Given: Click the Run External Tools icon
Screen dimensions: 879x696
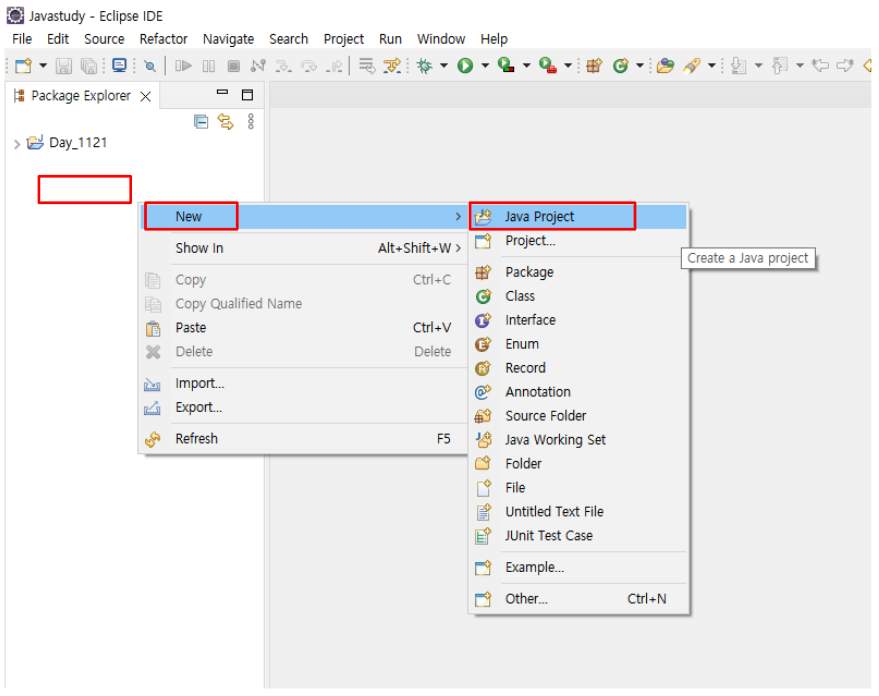Looking at the screenshot, I should point(548,66).
